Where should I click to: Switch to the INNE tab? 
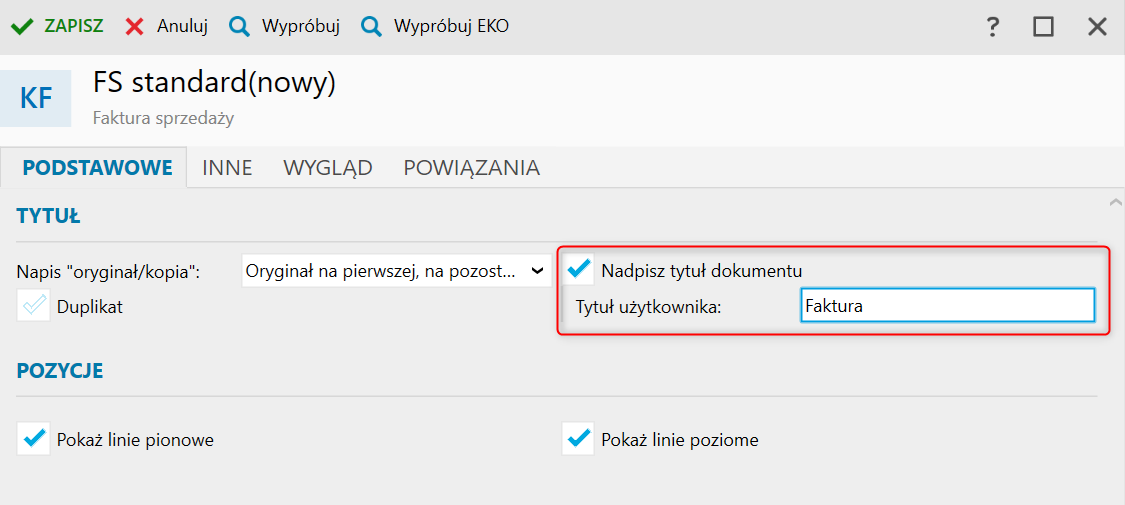[x=227, y=168]
